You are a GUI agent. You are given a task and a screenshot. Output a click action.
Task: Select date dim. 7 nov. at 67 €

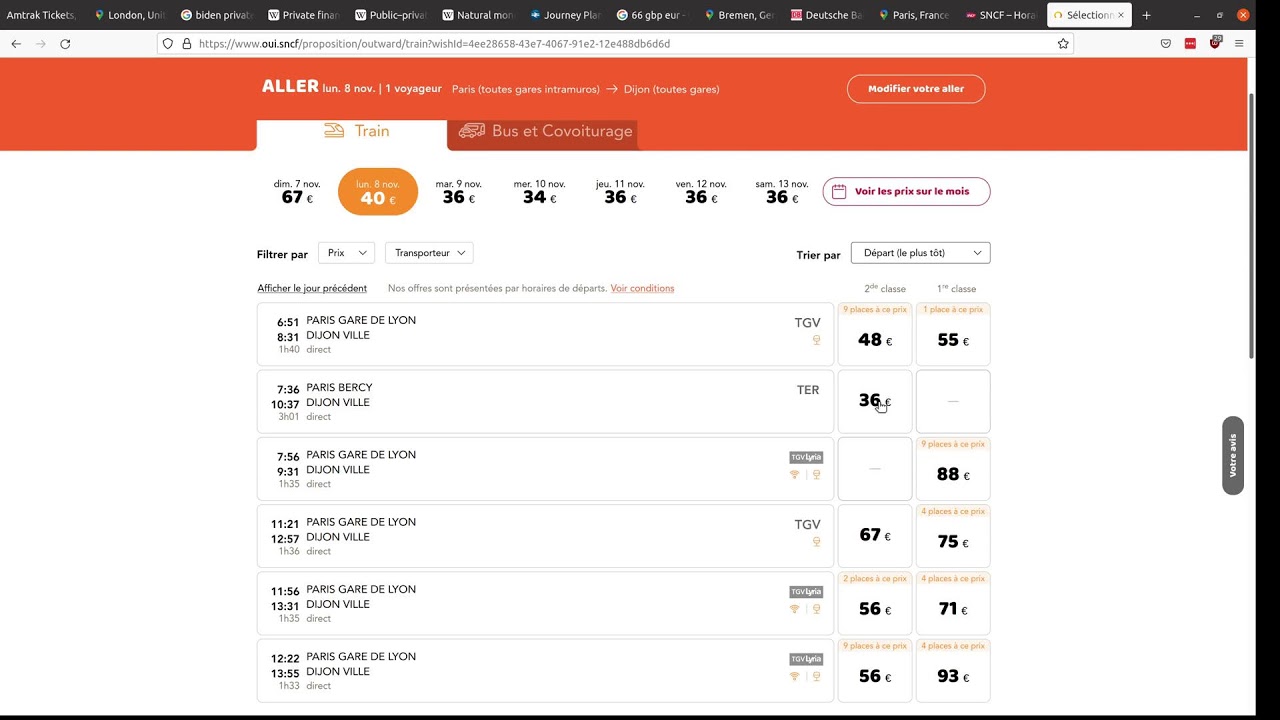tap(297, 192)
